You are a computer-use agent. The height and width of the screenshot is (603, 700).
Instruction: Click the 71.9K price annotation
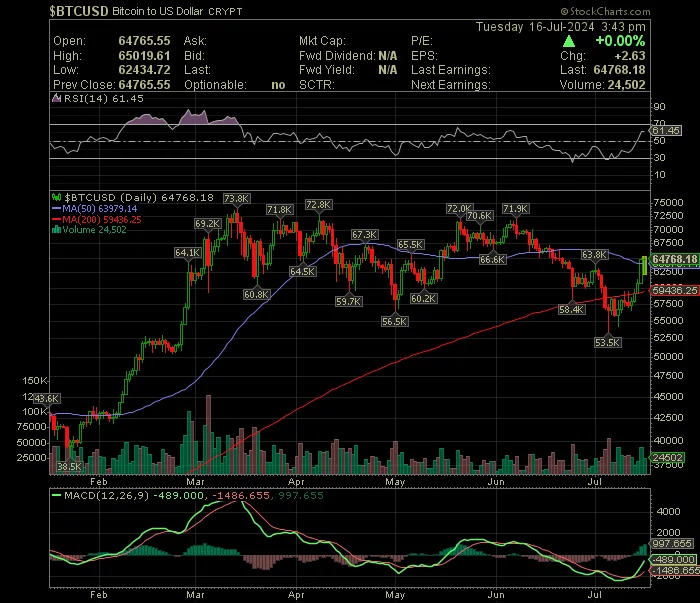pyautogui.click(x=516, y=208)
